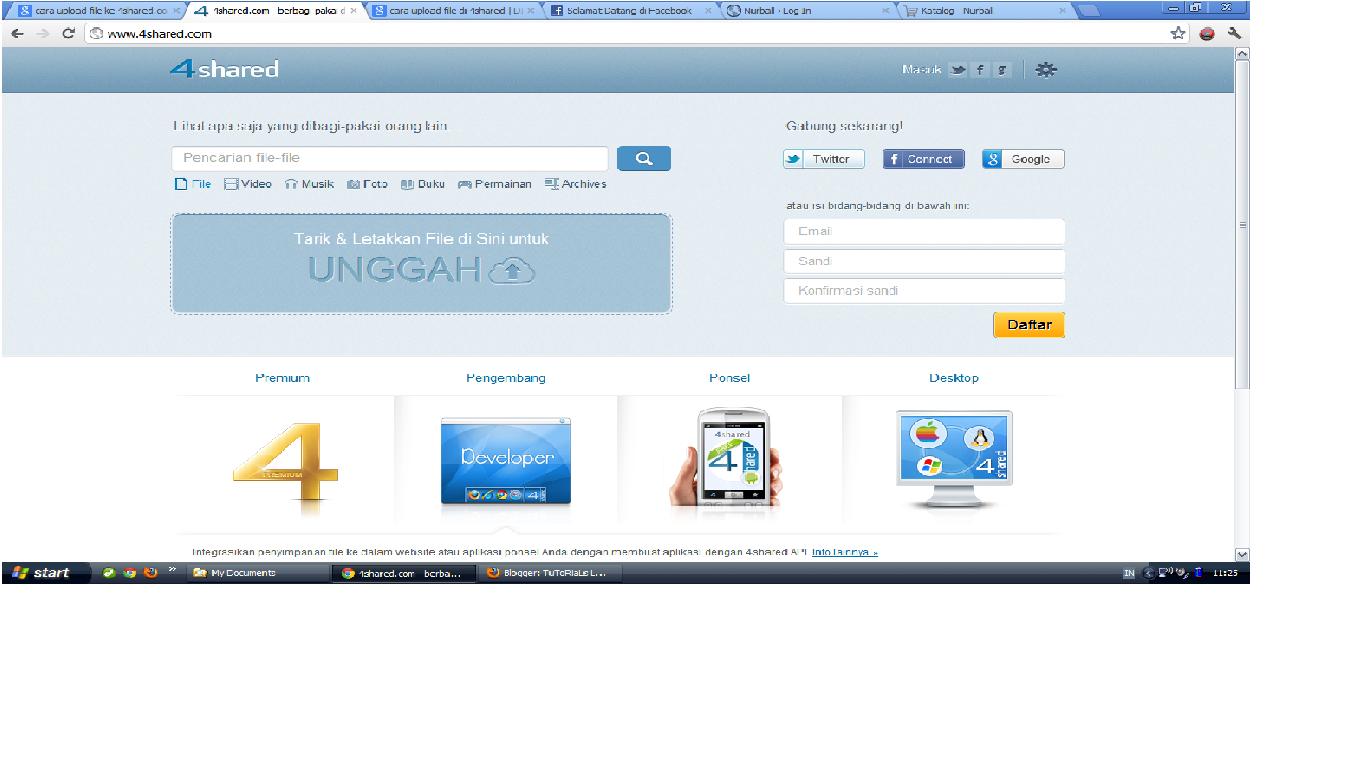Filter search by Archives type
This screenshot has width=1366, height=768.
click(x=575, y=184)
